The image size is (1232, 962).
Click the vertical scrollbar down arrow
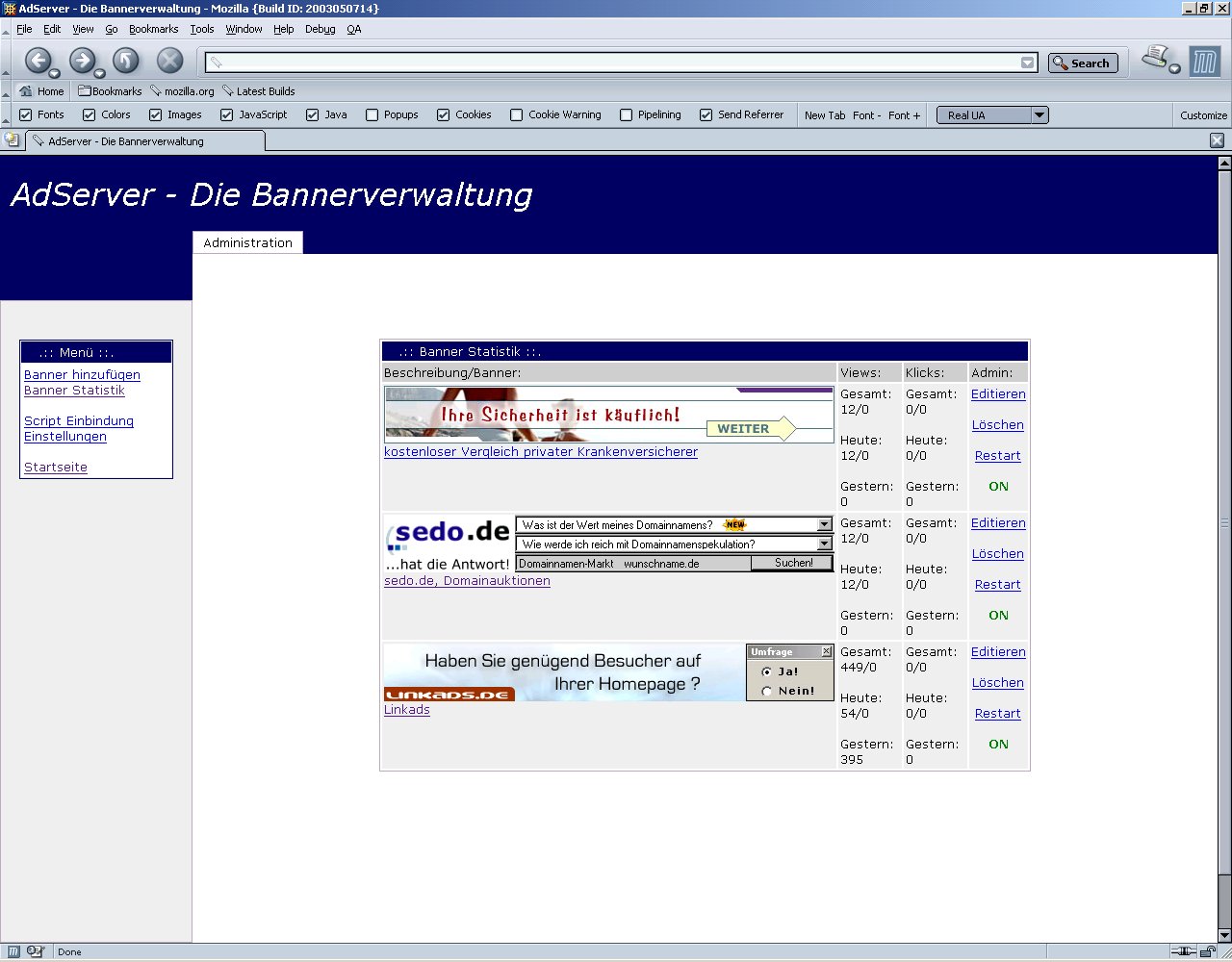1224,935
